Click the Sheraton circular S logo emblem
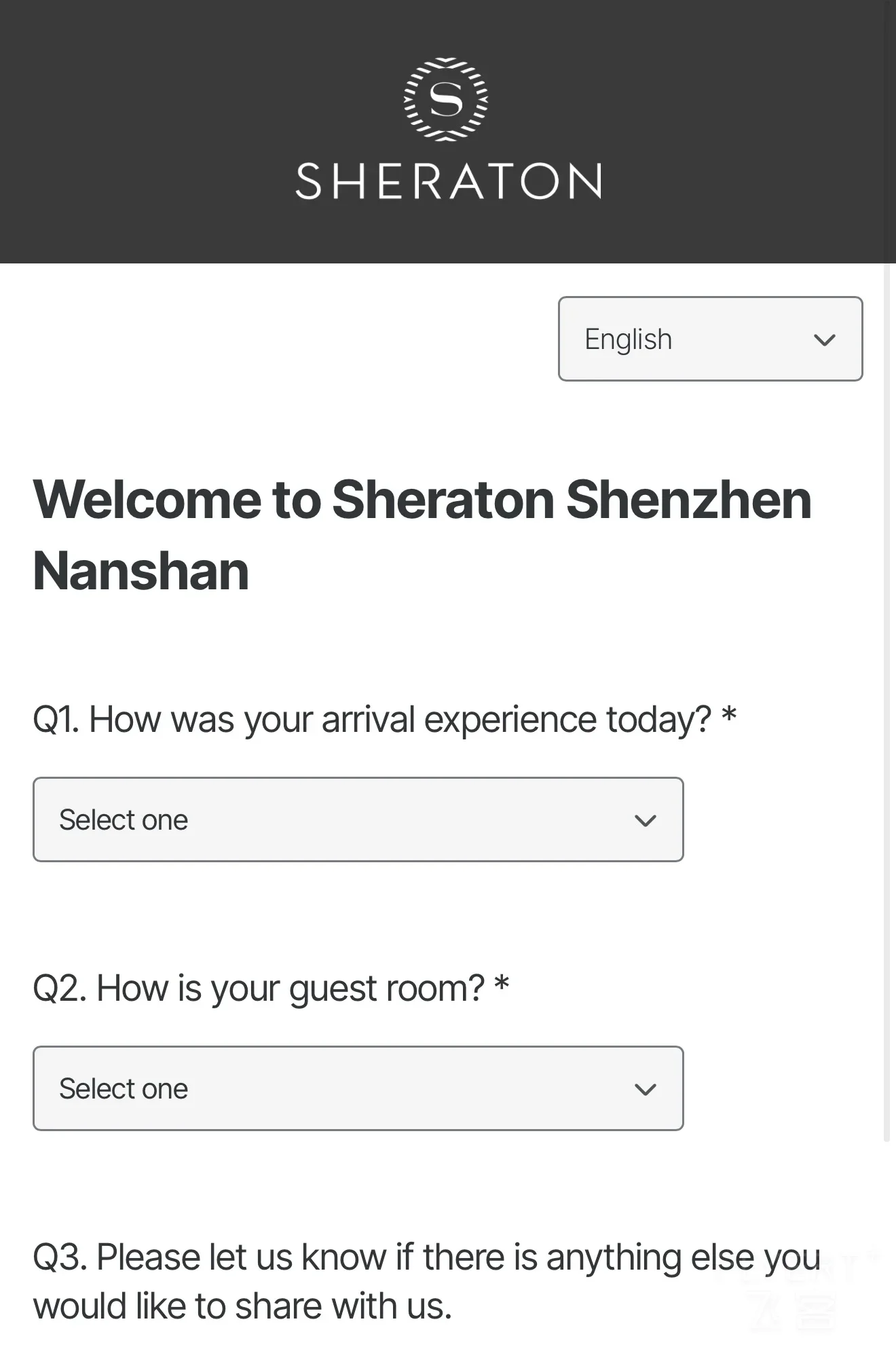This screenshot has width=896, height=1345. (x=446, y=99)
